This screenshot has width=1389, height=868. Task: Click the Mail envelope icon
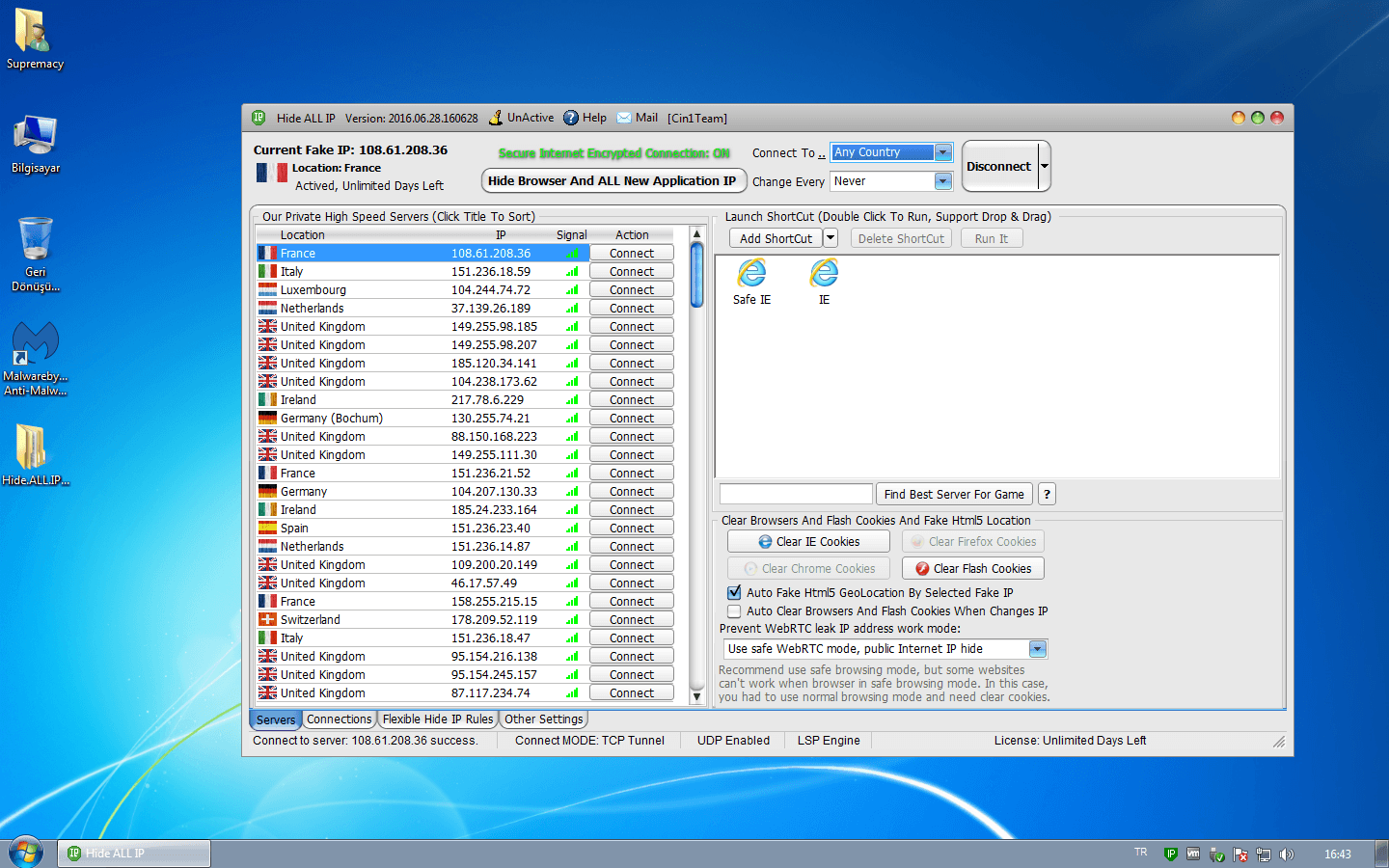pyautogui.click(x=624, y=118)
